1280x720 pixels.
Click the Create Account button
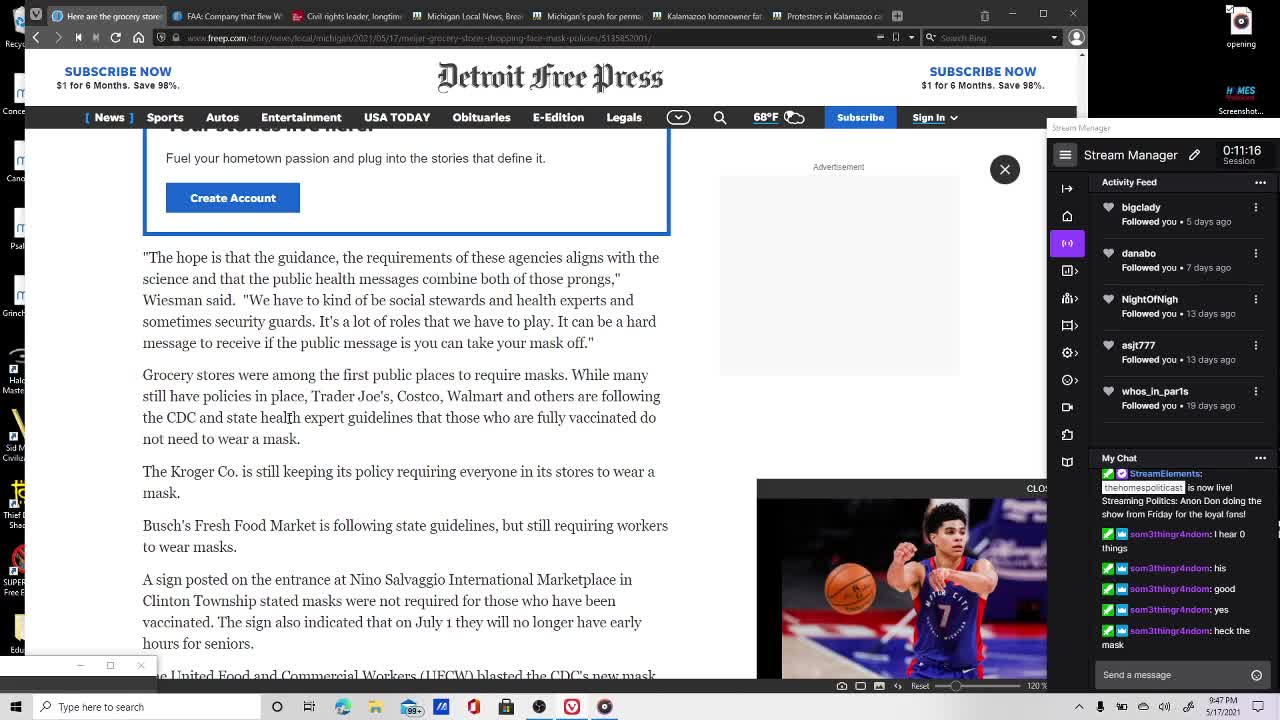(x=233, y=198)
